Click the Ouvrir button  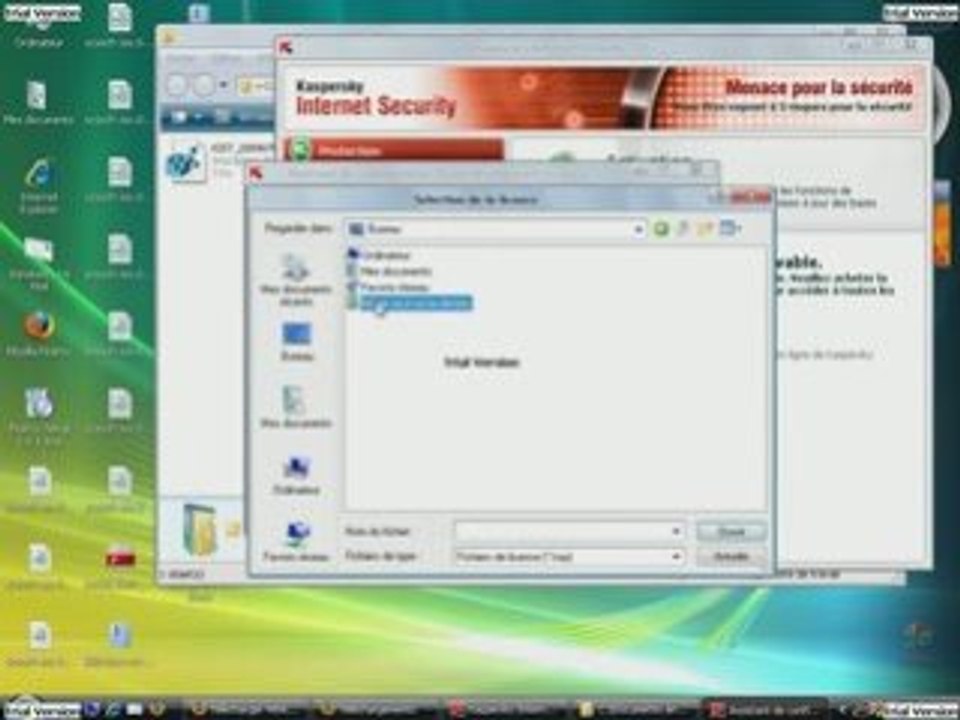click(731, 531)
